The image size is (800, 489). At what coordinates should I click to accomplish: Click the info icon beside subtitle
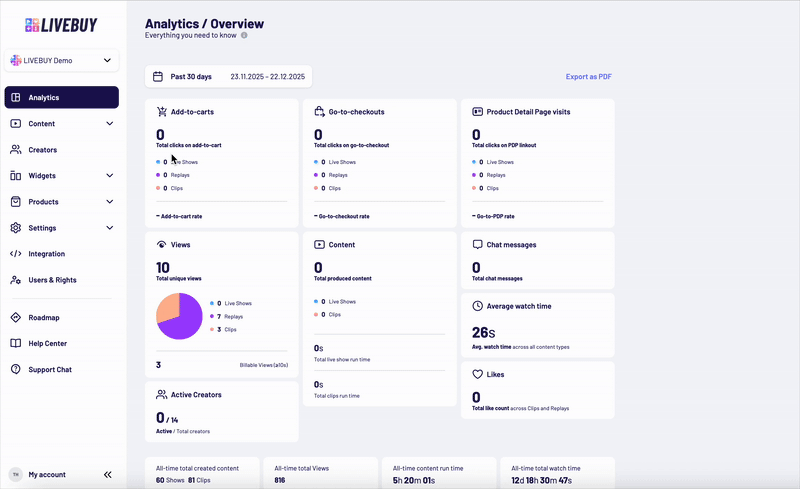pos(244,35)
